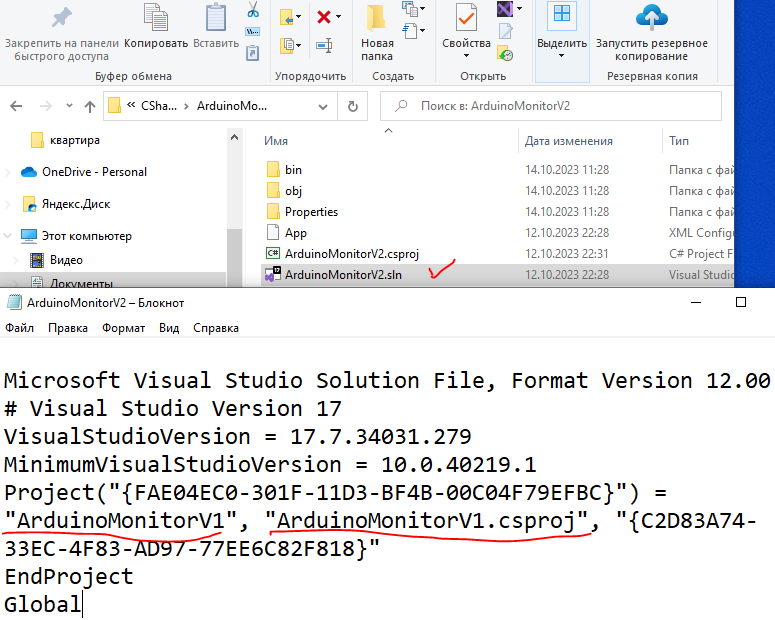
Task: Click the Вставить (Paste) ribbon button
Action: [x=216, y=27]
